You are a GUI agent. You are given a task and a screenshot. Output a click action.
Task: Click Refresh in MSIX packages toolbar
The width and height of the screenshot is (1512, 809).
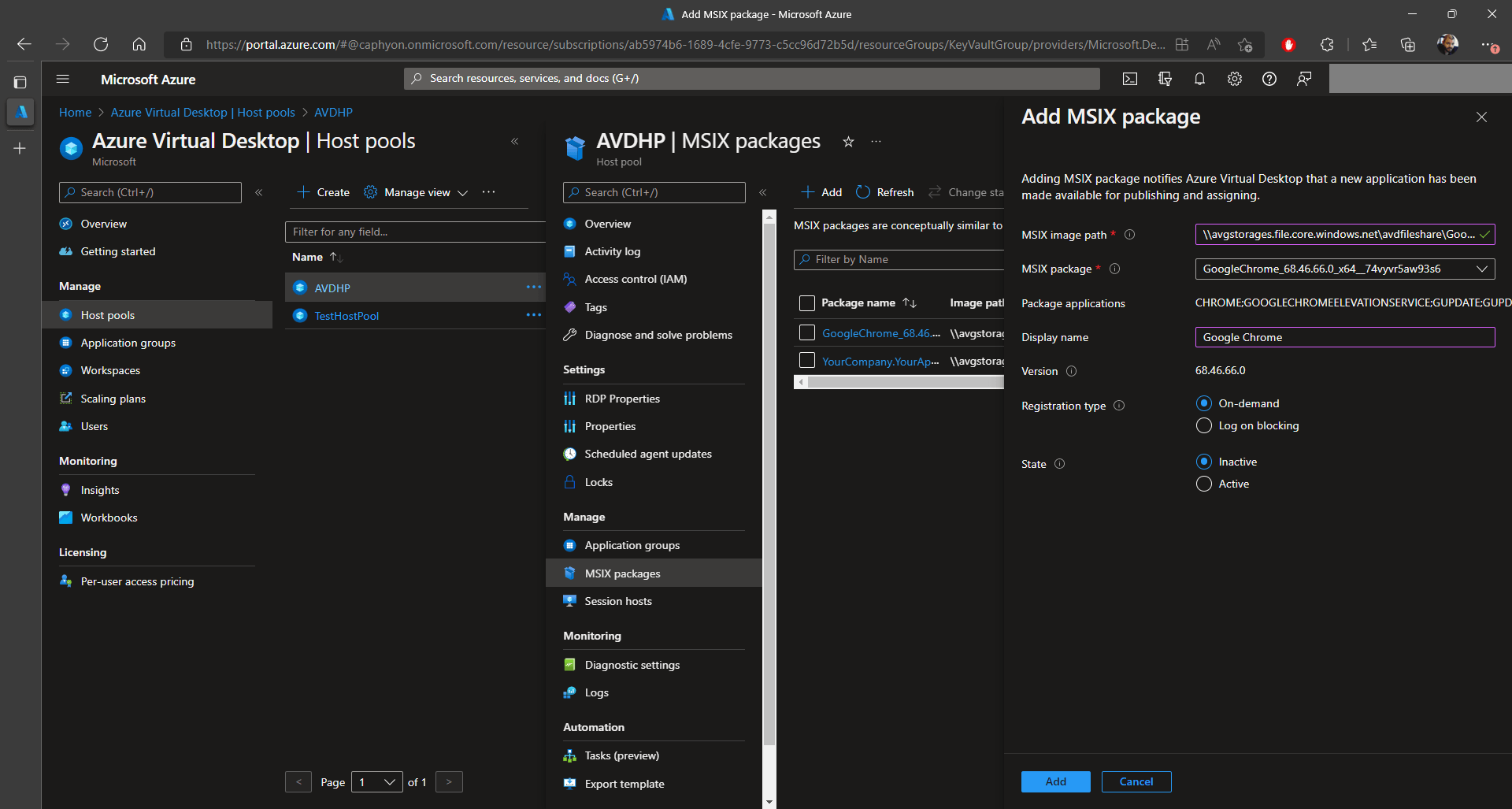(x=885, y=192)
